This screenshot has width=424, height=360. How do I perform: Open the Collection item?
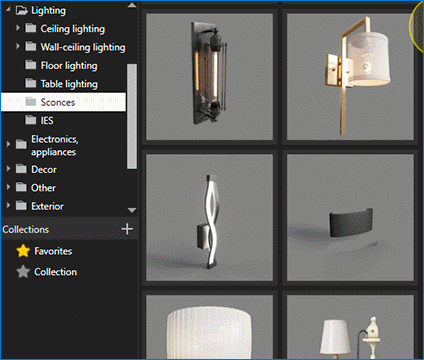click(x=55, y=272)
